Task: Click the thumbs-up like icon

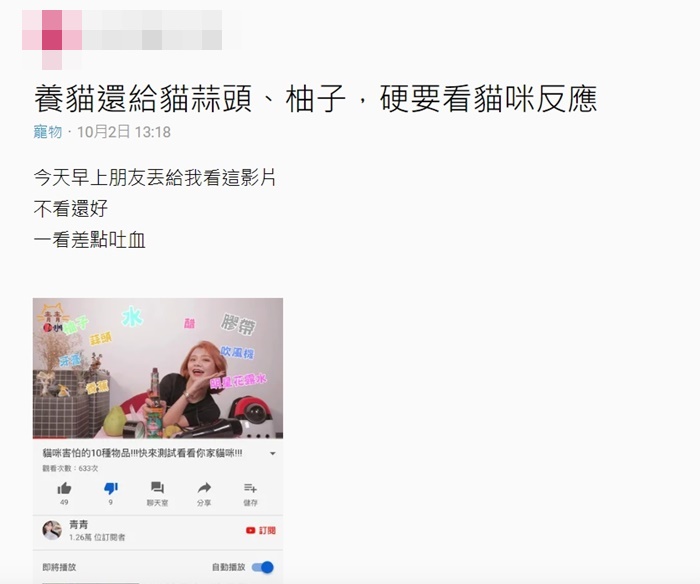Action: 64,488
